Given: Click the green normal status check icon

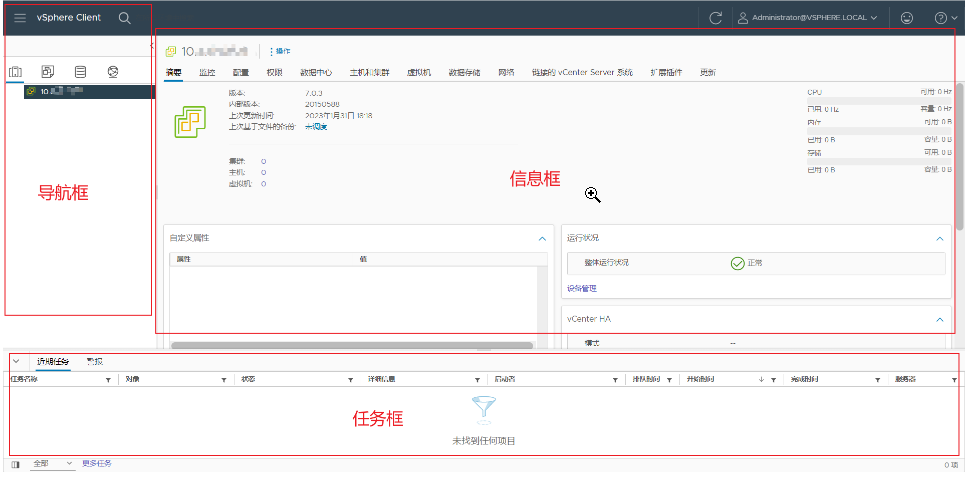Looking at the screenshot, I should click(737, 263).
